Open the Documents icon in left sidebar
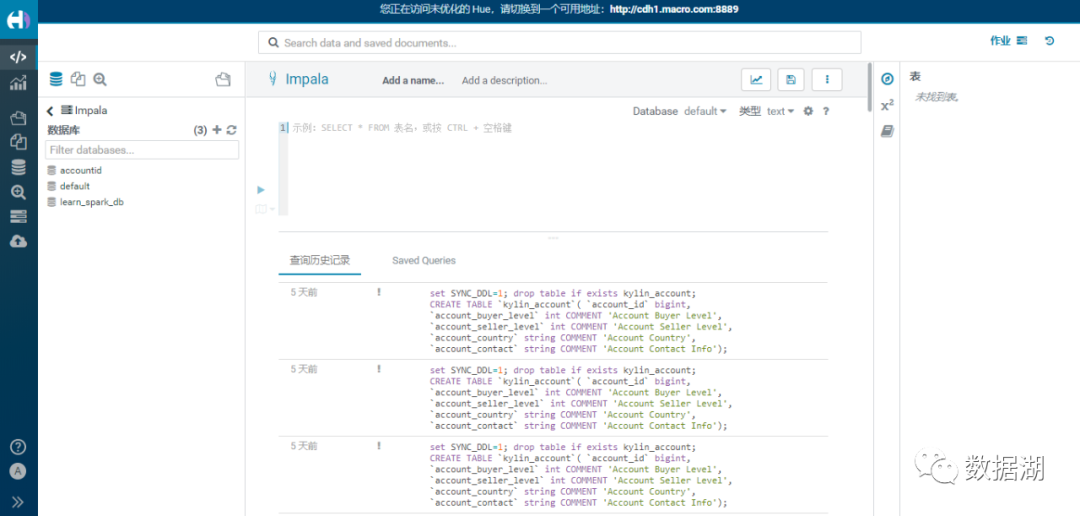 19,118
